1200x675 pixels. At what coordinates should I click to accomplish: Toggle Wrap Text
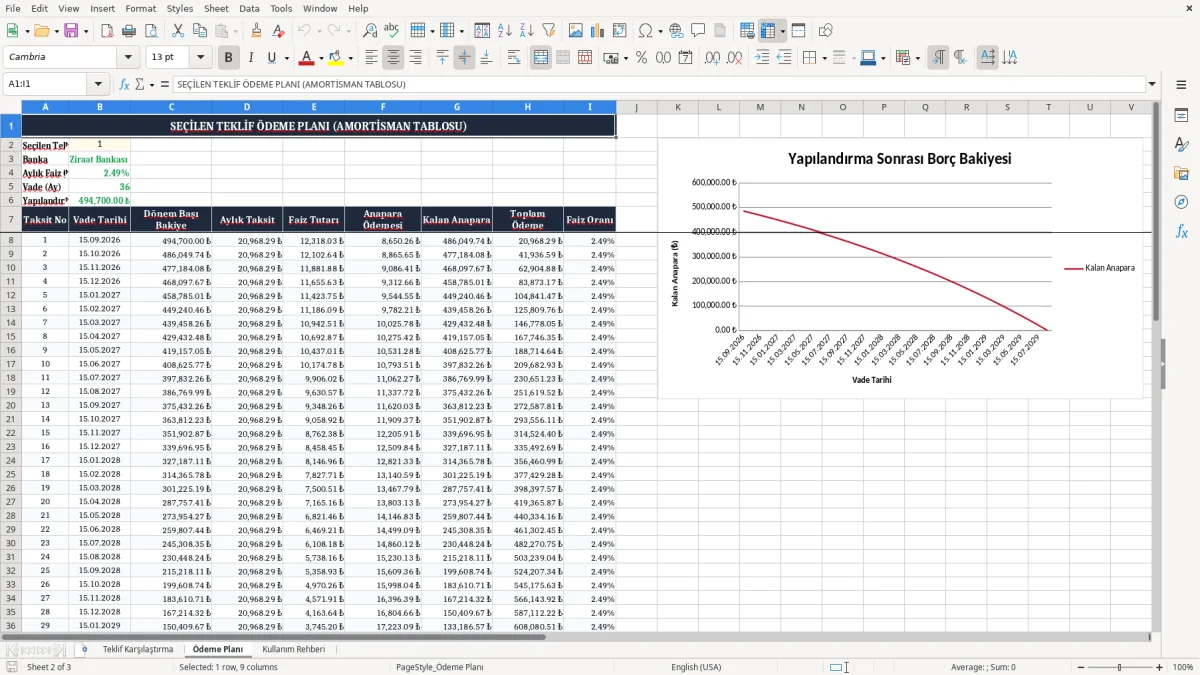pos(514,58)
